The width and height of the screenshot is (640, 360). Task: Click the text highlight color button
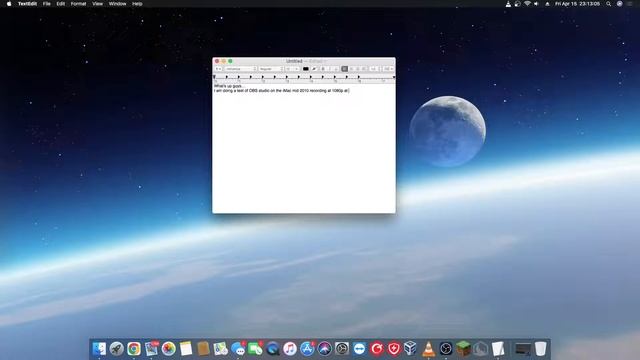coord(314,69)
